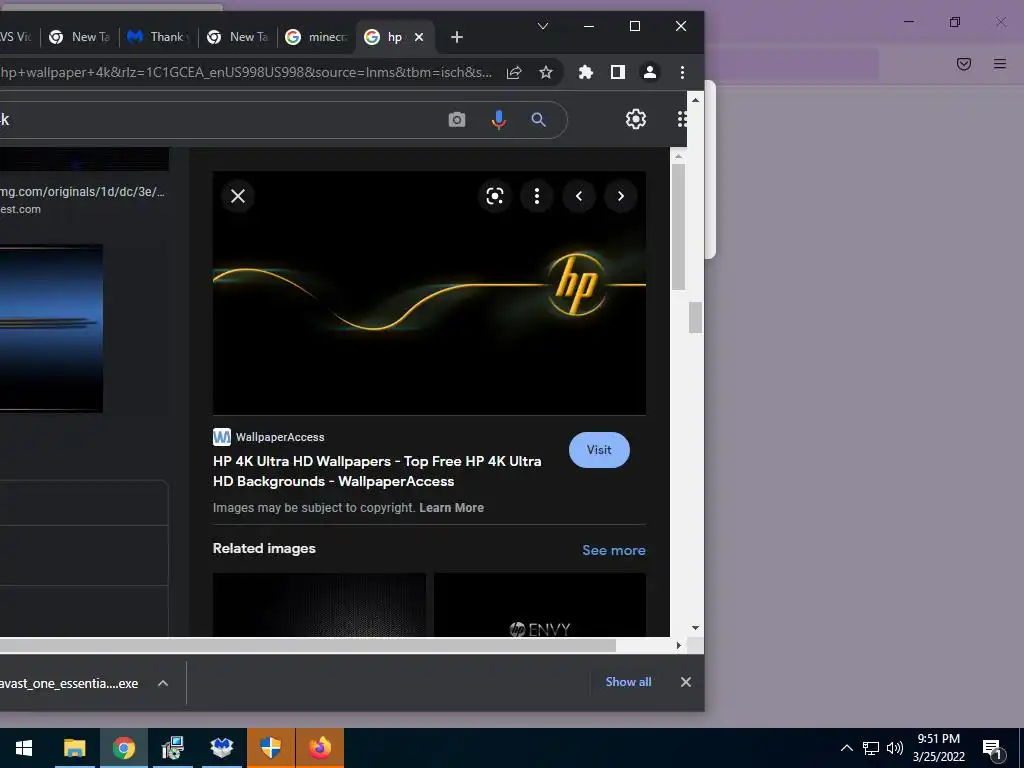The height and width of the screenshot is (768, 1024).
Task: Click See more related images
Action: tap(614, 550)
